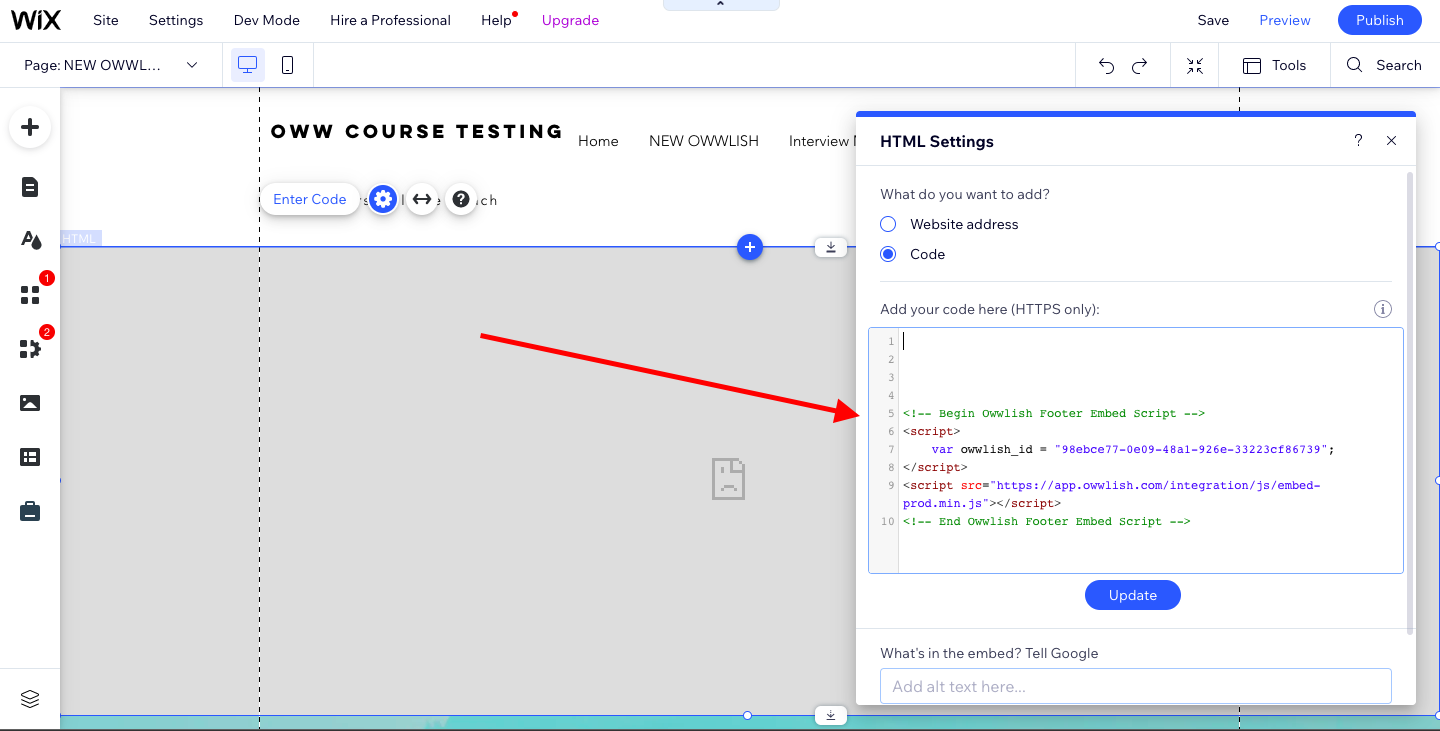Open the page selector dropdown

point(111,65)
